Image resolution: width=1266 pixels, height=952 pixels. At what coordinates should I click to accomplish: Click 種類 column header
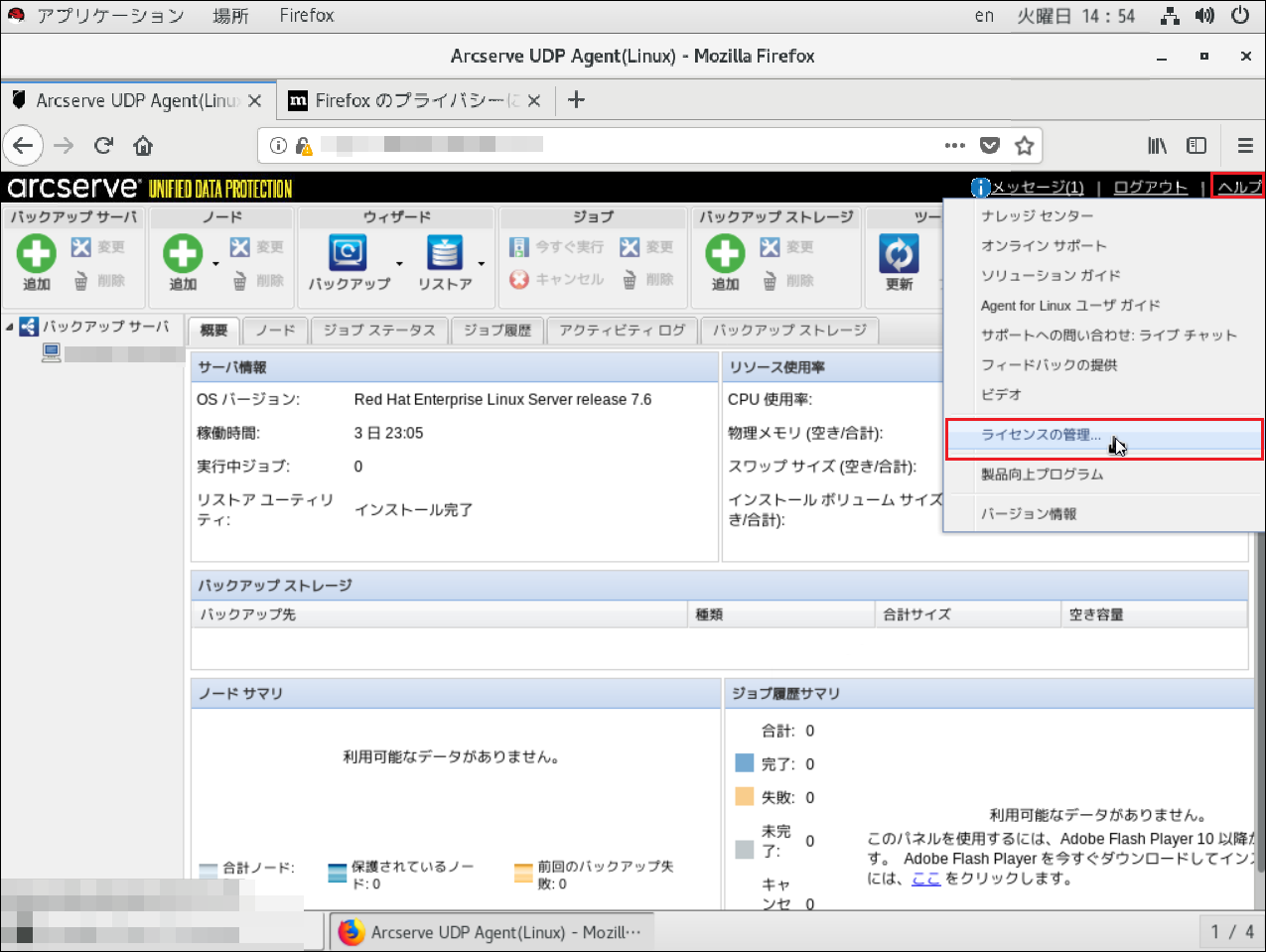(x=781, y=614)
